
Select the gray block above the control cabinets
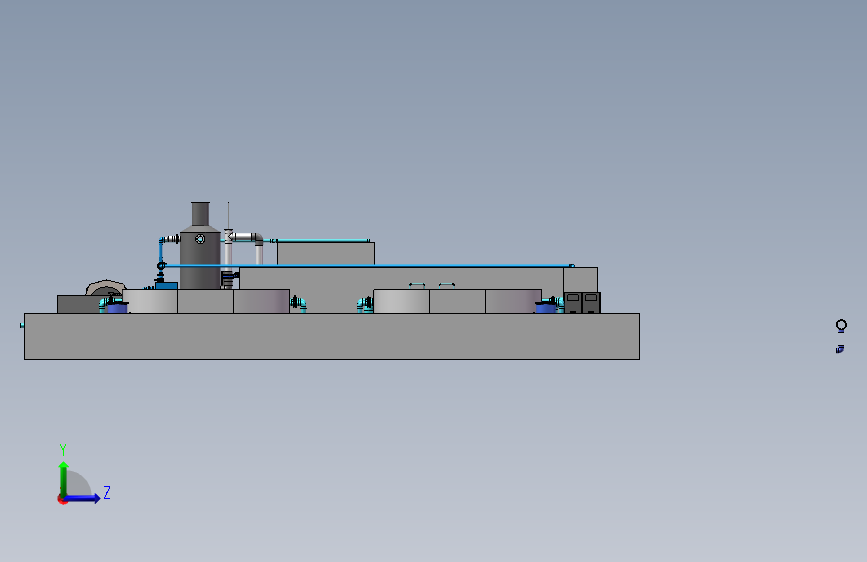coord(581,280)
